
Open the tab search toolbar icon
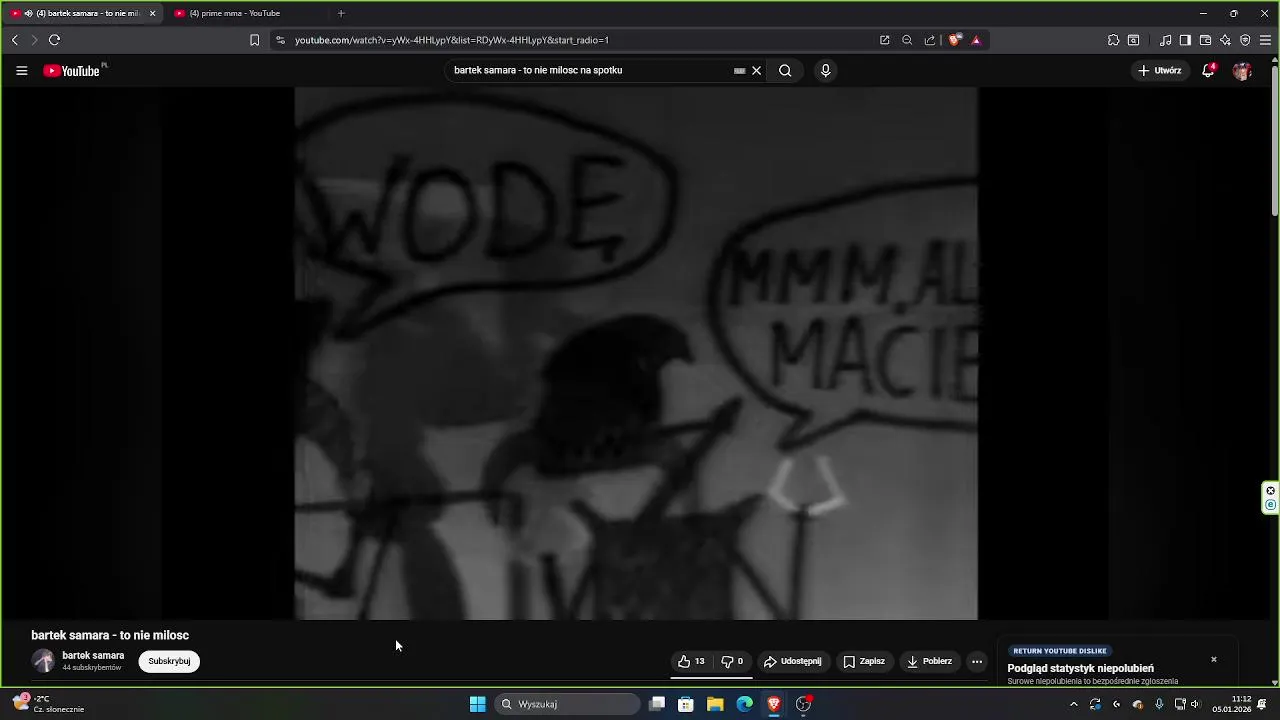coord(1133,40)
